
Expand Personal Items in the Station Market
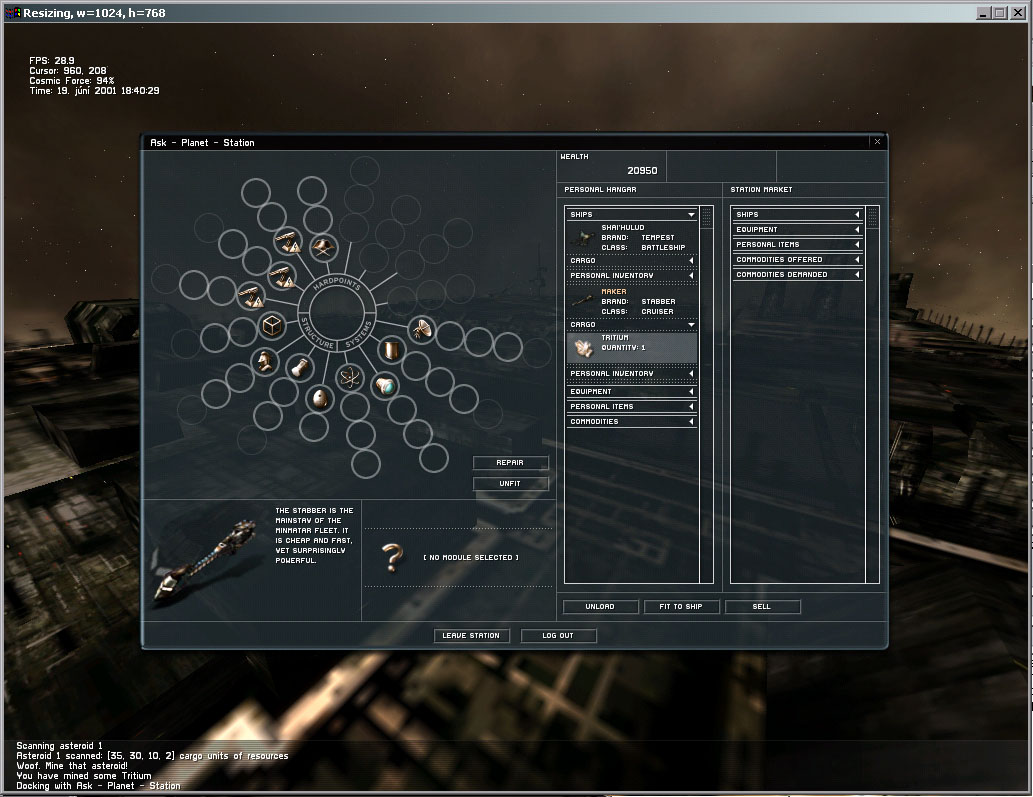tap(797, 244)
